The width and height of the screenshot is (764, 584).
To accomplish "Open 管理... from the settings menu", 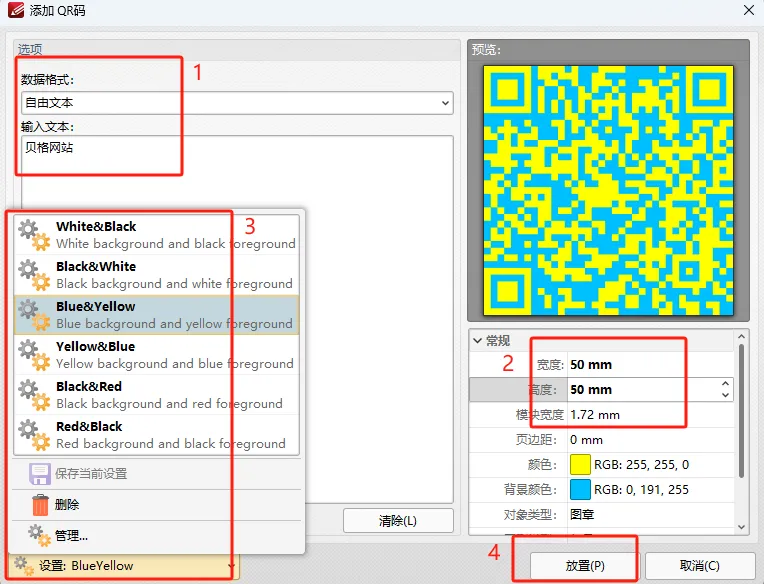I will point(156,535).
